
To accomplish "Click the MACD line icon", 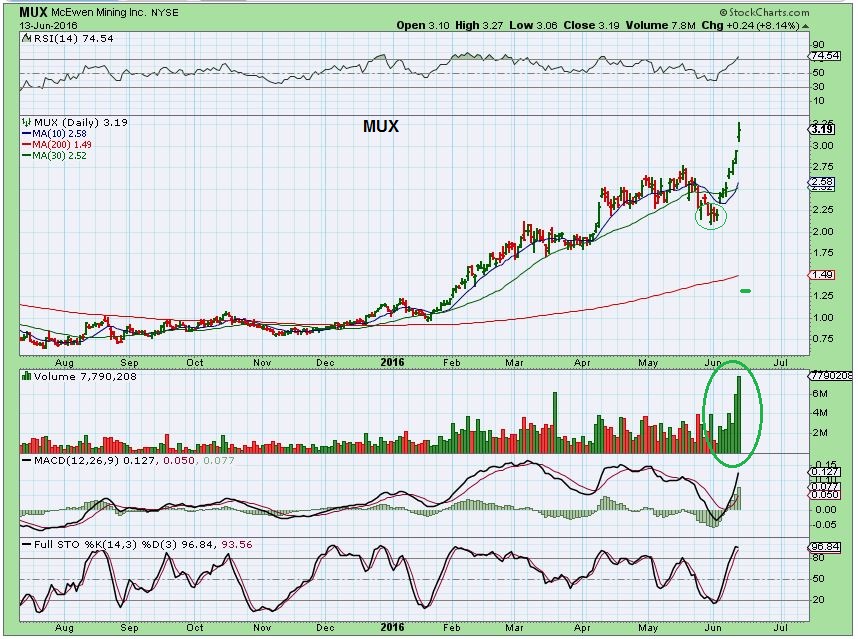I will click(x=24, y=463).
